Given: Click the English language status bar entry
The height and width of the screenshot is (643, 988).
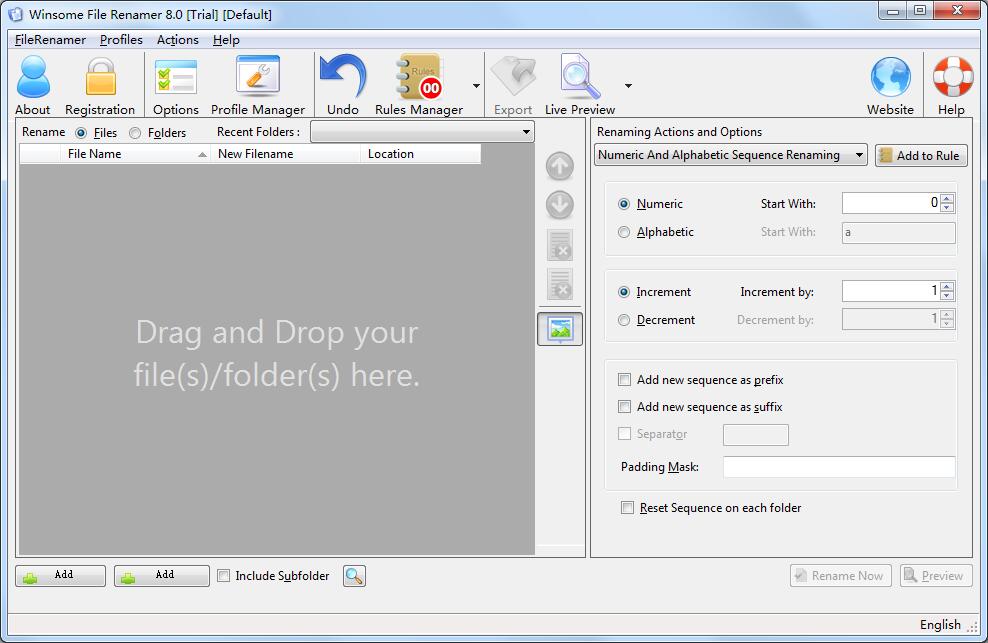Looking at the screenshot, I should [x=939, y=625].
